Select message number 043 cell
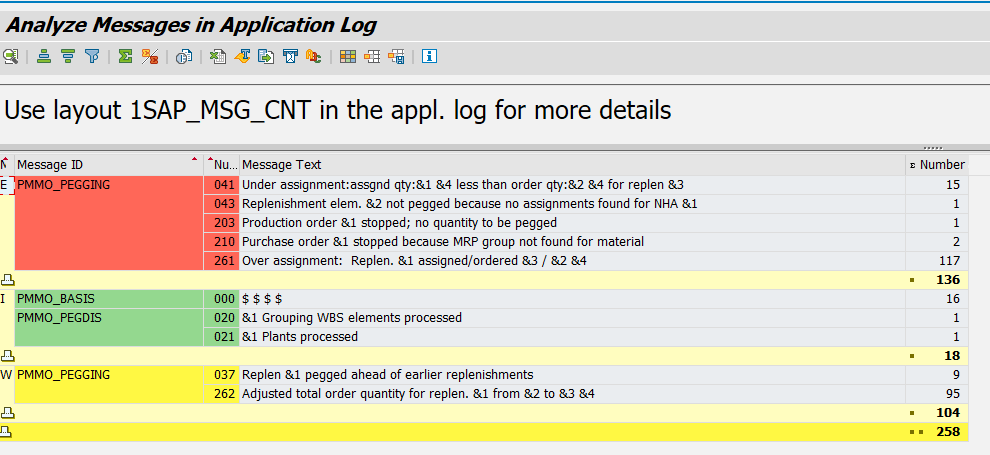Image resolution: width=990 pixels, height=455 pixels. click(222, 204)
